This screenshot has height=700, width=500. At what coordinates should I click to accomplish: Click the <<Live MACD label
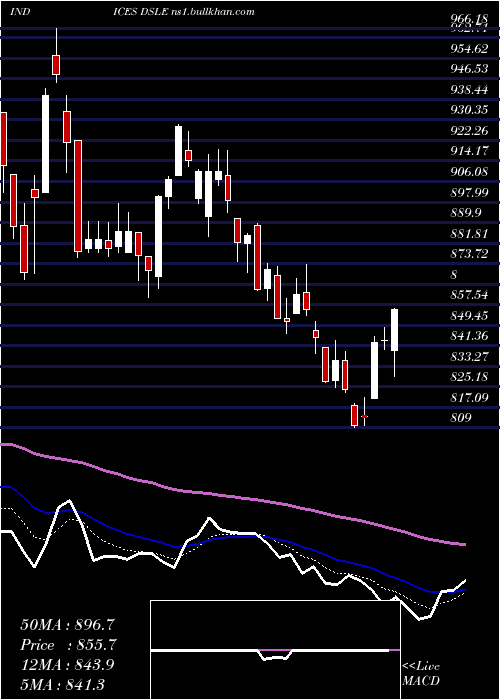coord(421,673)
